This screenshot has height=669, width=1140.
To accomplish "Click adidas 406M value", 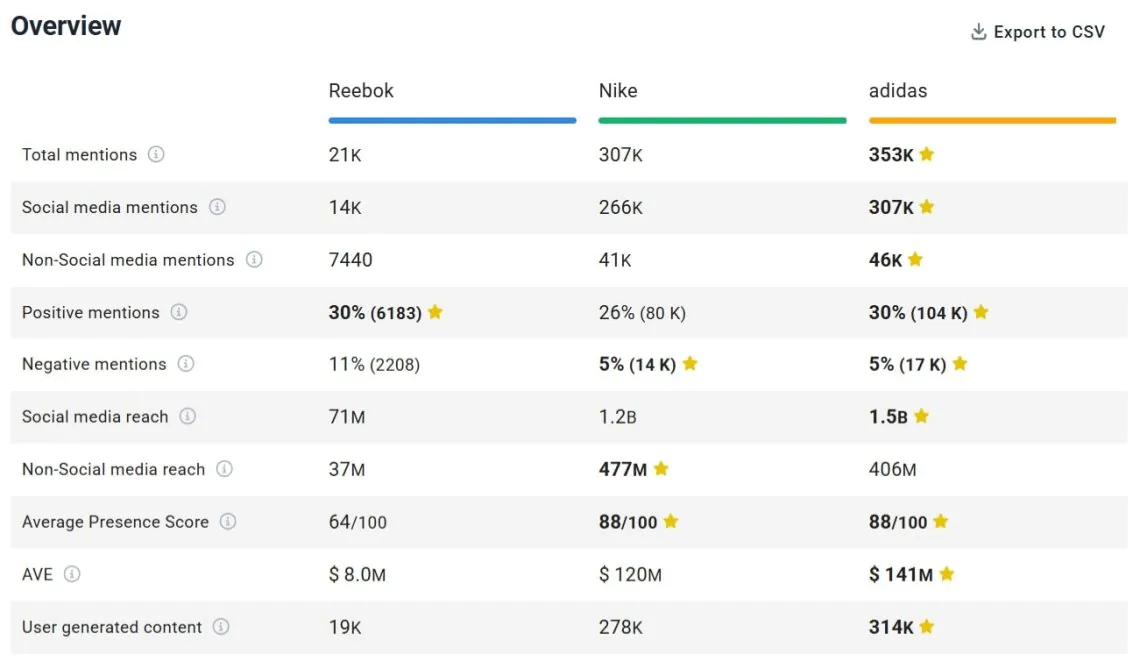I will pos(892,469).
